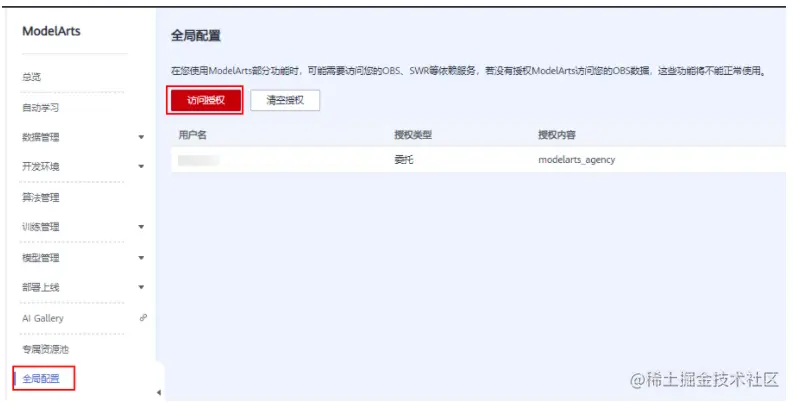Collapse the sidebar with the arrow icon
The height and width of the screenshot is (403, 793).
159,392
